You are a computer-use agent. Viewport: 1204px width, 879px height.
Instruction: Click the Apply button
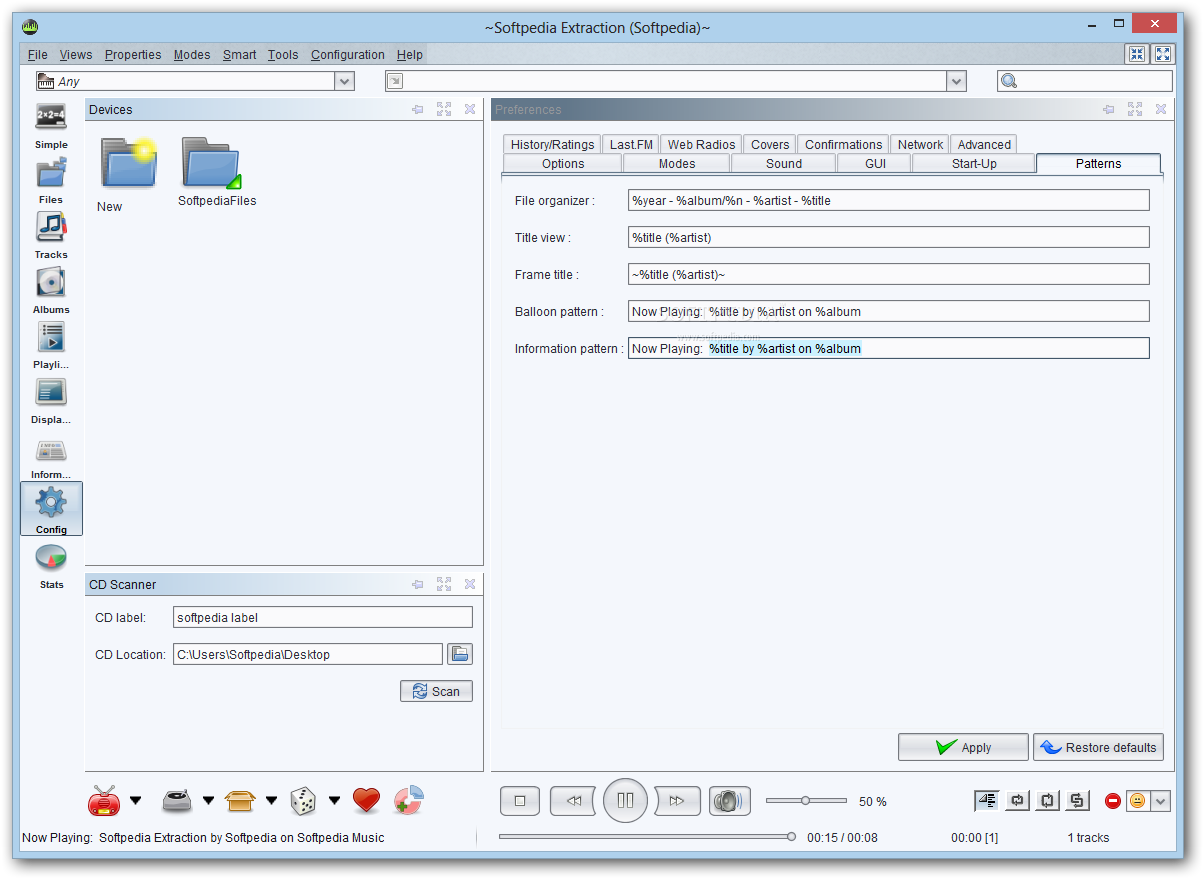click(x=963, y=747)
